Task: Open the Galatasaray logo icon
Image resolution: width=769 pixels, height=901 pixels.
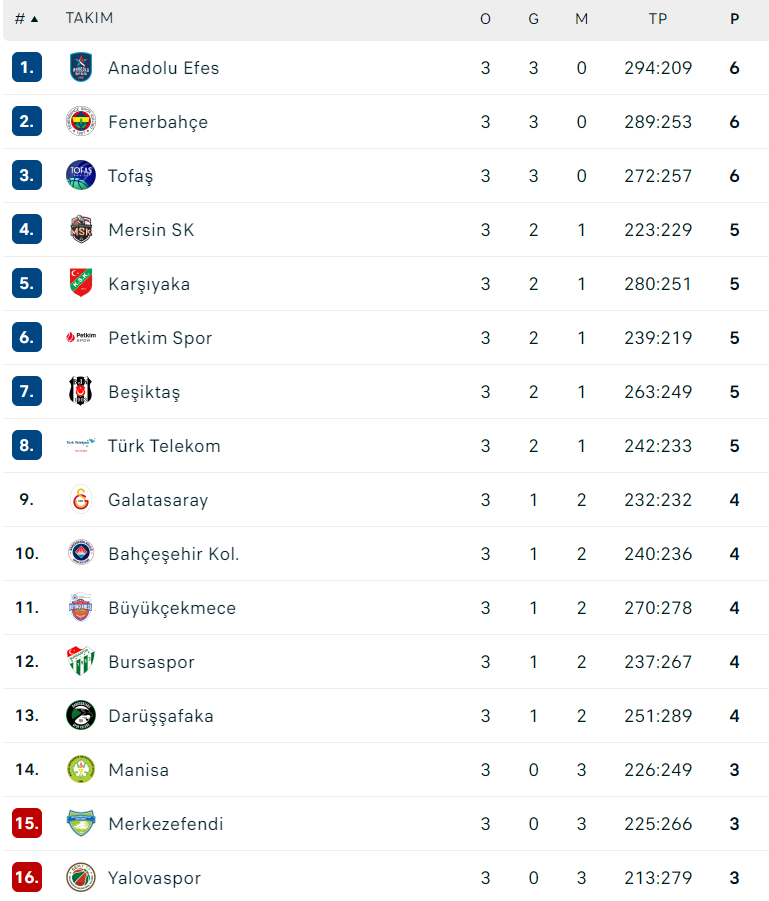Action: [81, 500]
